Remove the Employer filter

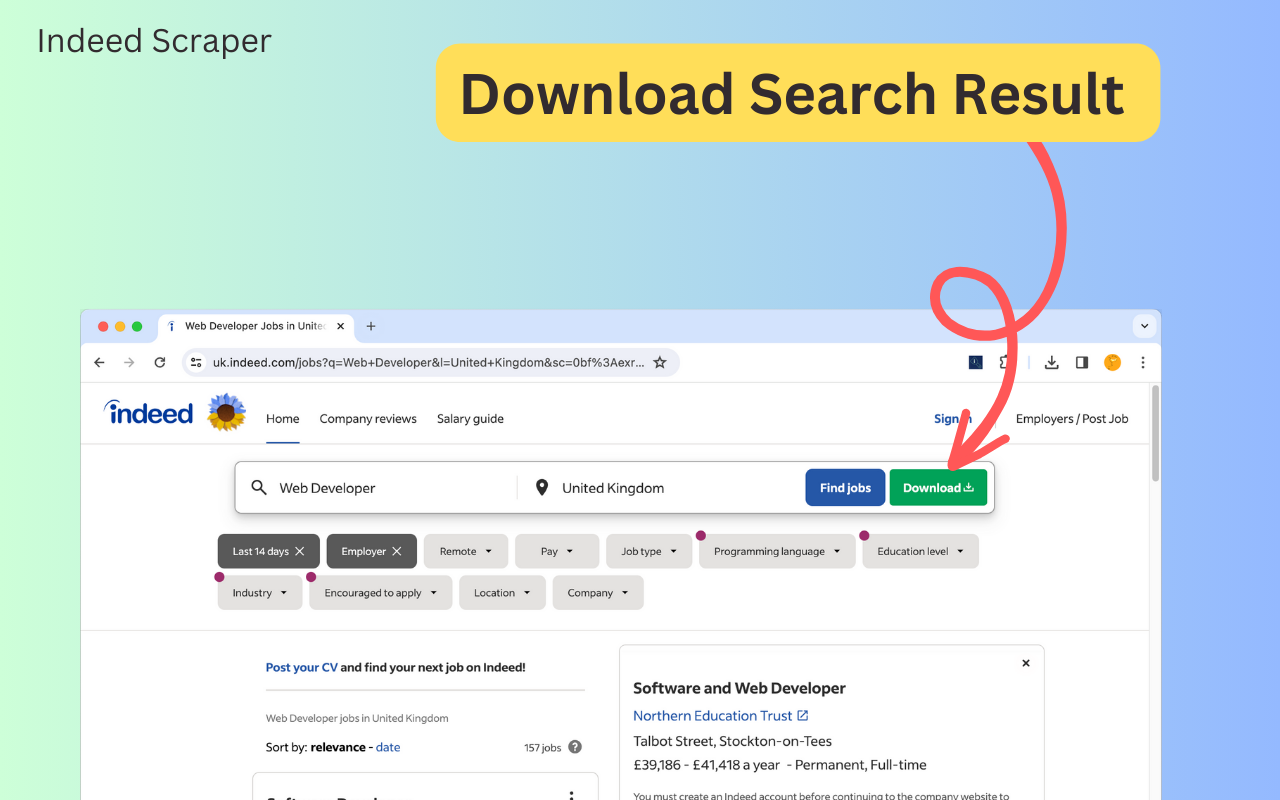(x=397, y=551)
